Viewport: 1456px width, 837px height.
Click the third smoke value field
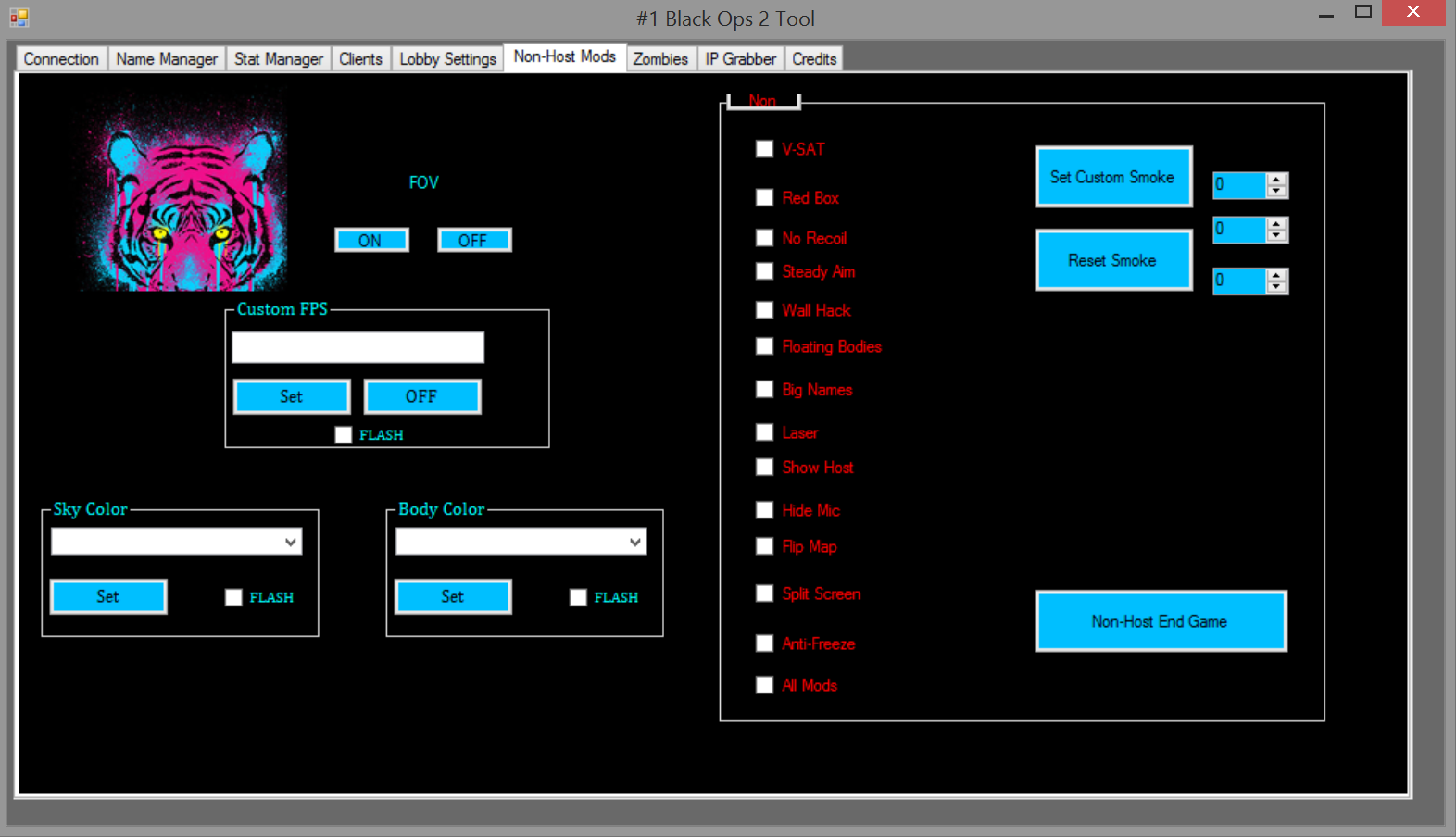[x=1239, y=281]
